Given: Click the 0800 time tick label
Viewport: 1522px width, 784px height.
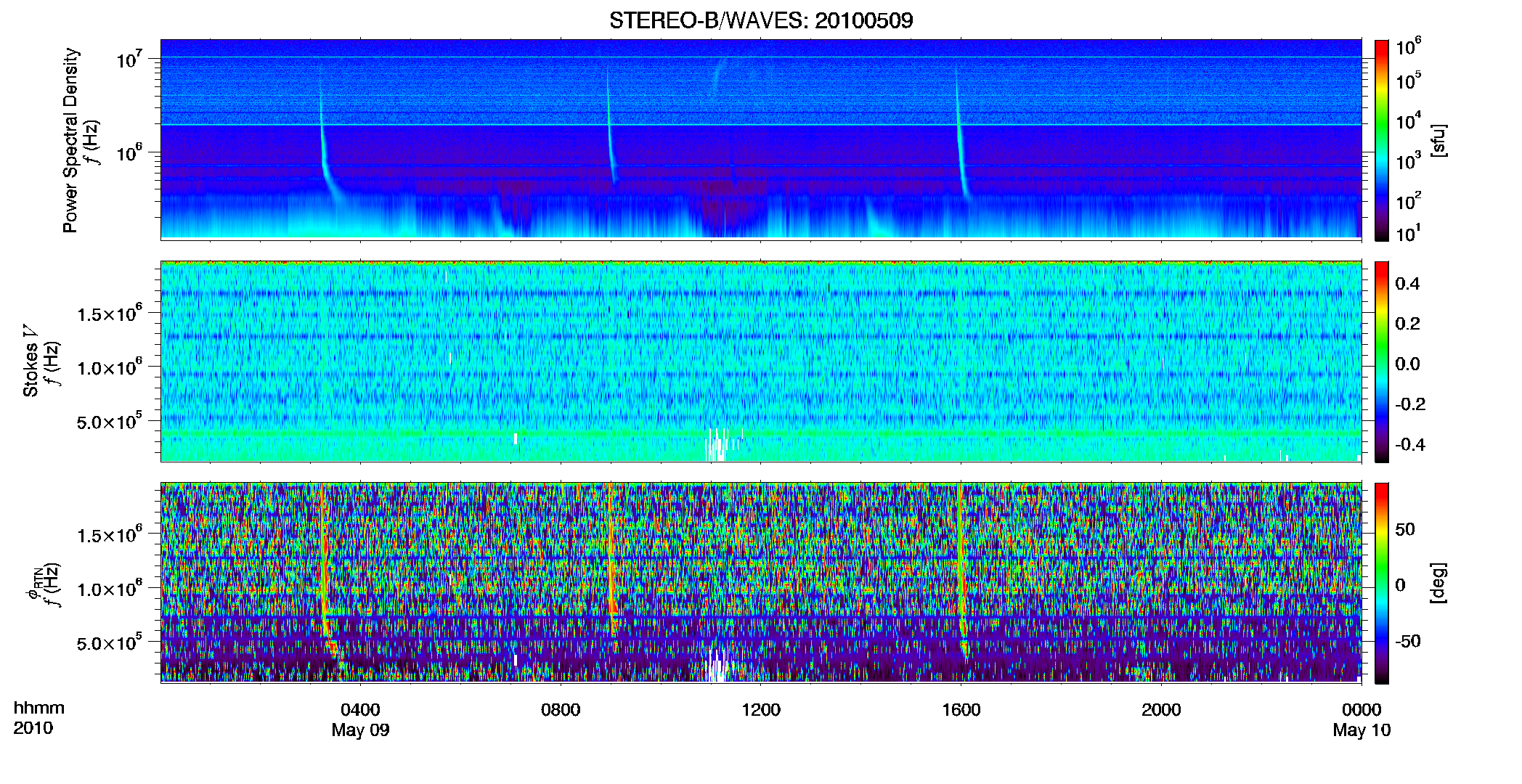Looking at the screenshot, I should click(x=561, y=709).
